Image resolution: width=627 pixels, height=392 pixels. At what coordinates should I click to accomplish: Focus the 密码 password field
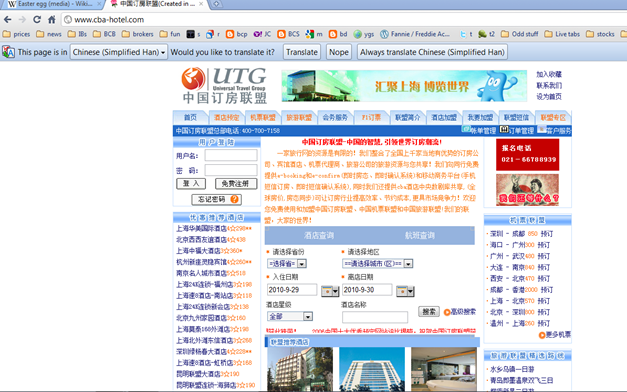tap(231, 170)
